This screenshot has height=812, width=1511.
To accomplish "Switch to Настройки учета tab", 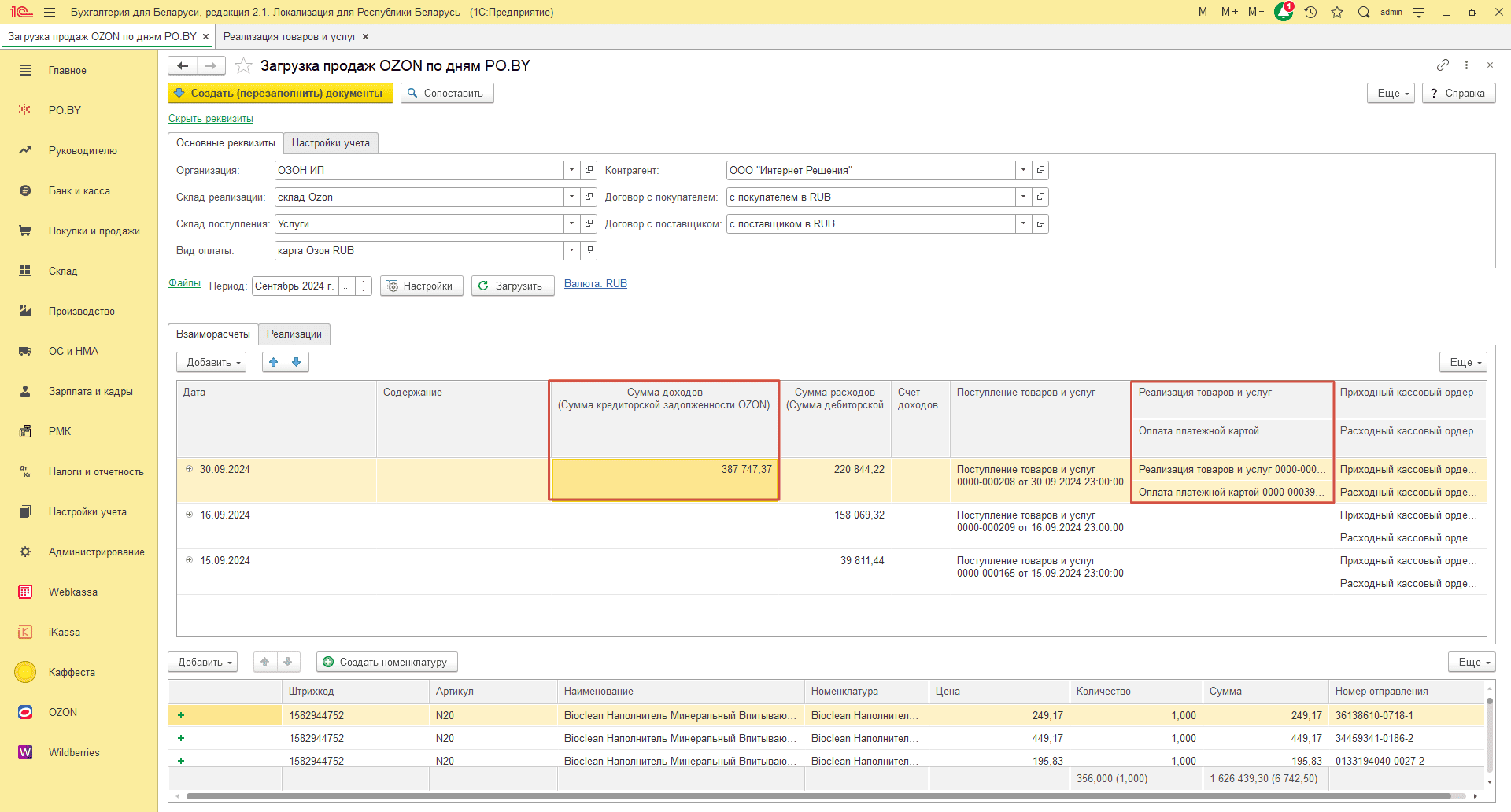I will coord(331,143).
